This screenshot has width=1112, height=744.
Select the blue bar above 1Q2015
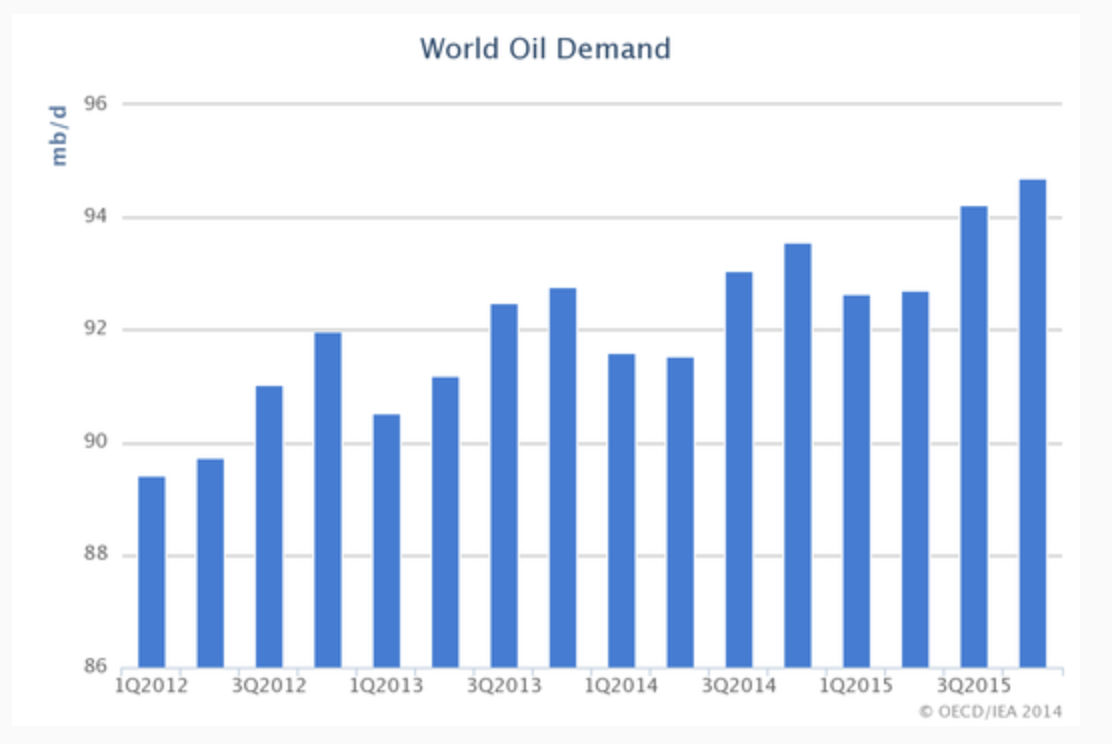857,481
